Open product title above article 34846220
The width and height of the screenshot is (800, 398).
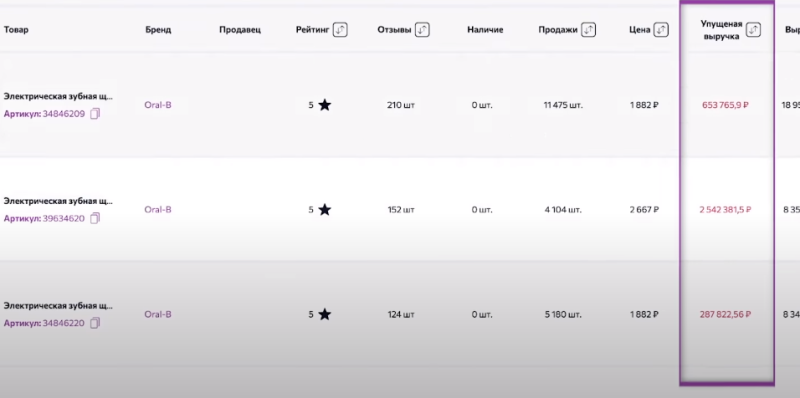point(58,306)
